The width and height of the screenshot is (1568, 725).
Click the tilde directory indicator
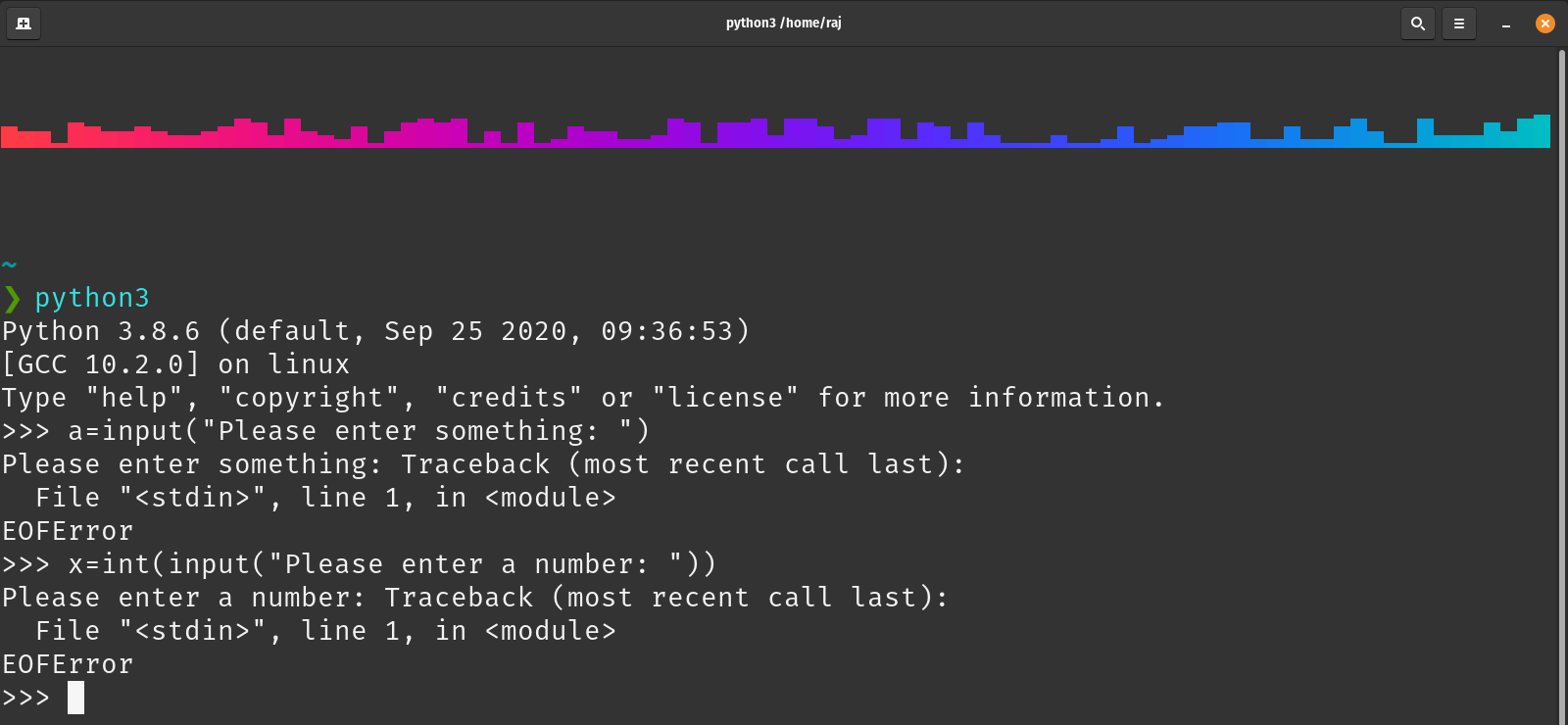click(10, 265)
